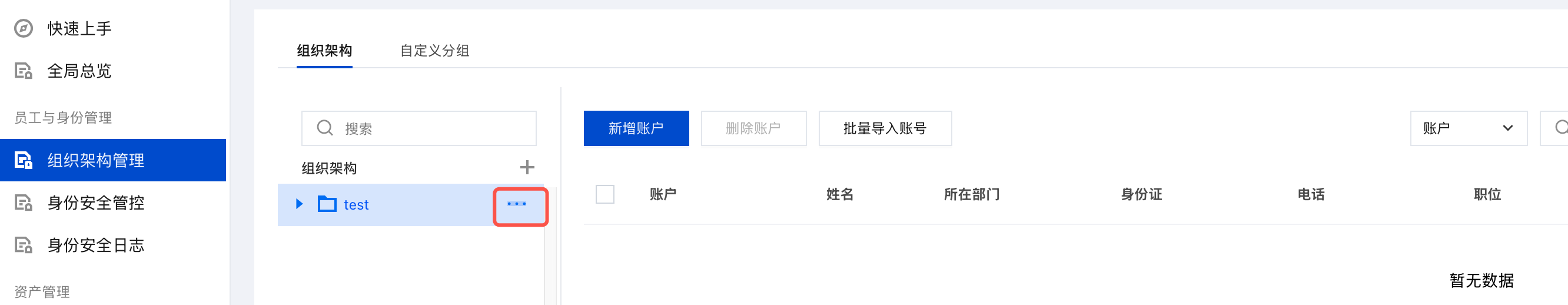Click the plus icon to add organization

[x=527, y=167]
